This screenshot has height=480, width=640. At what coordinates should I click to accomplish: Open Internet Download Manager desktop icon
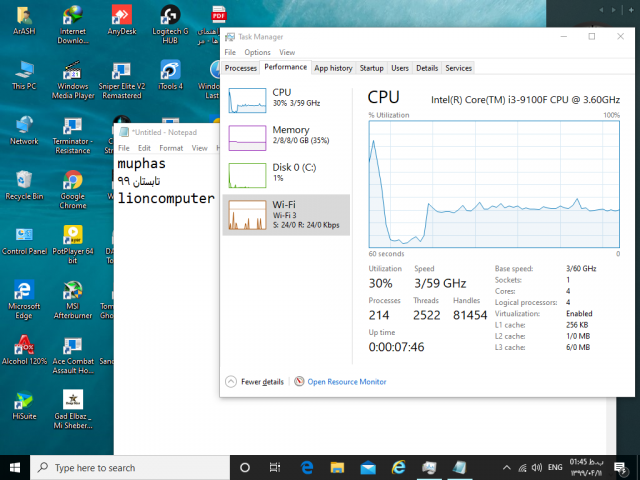[x=73, y=24]
